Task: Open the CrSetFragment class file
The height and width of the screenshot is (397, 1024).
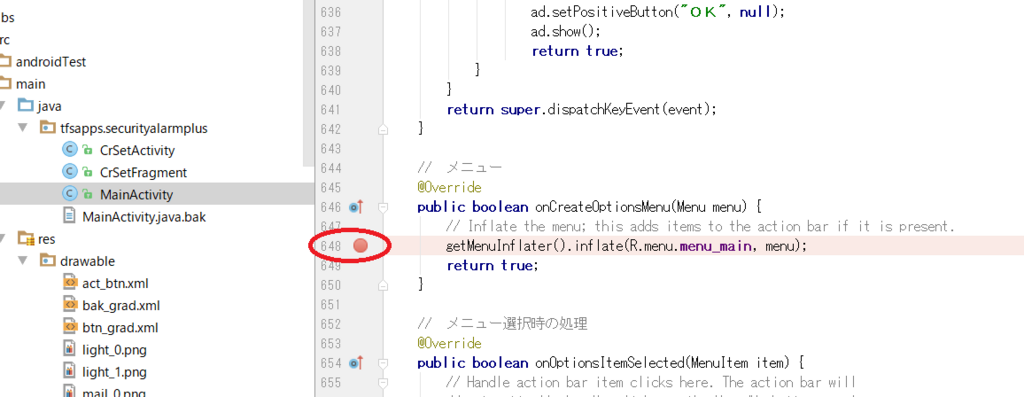Action: [x=143, y=172]
